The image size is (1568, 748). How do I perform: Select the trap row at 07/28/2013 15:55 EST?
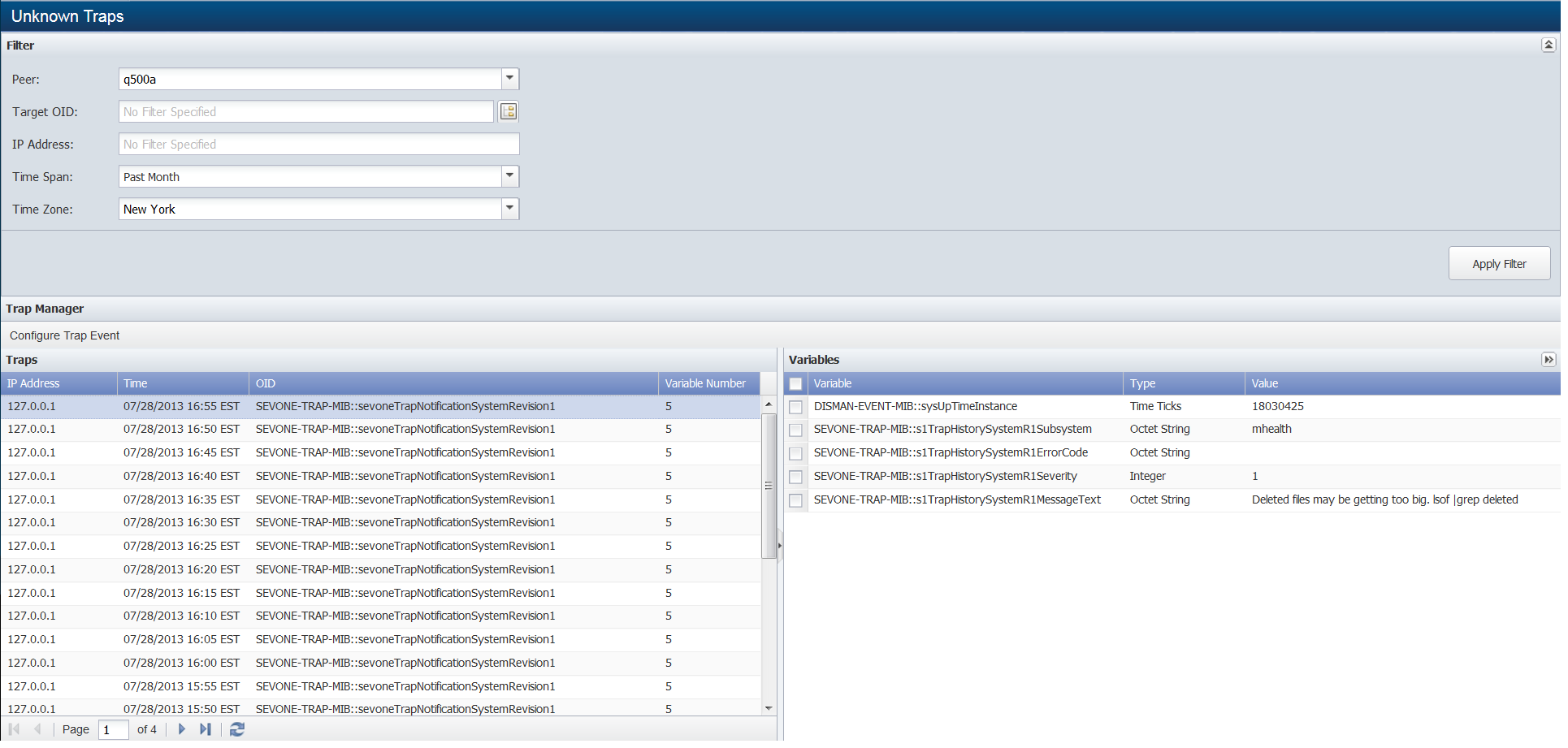tap(380, 686)
